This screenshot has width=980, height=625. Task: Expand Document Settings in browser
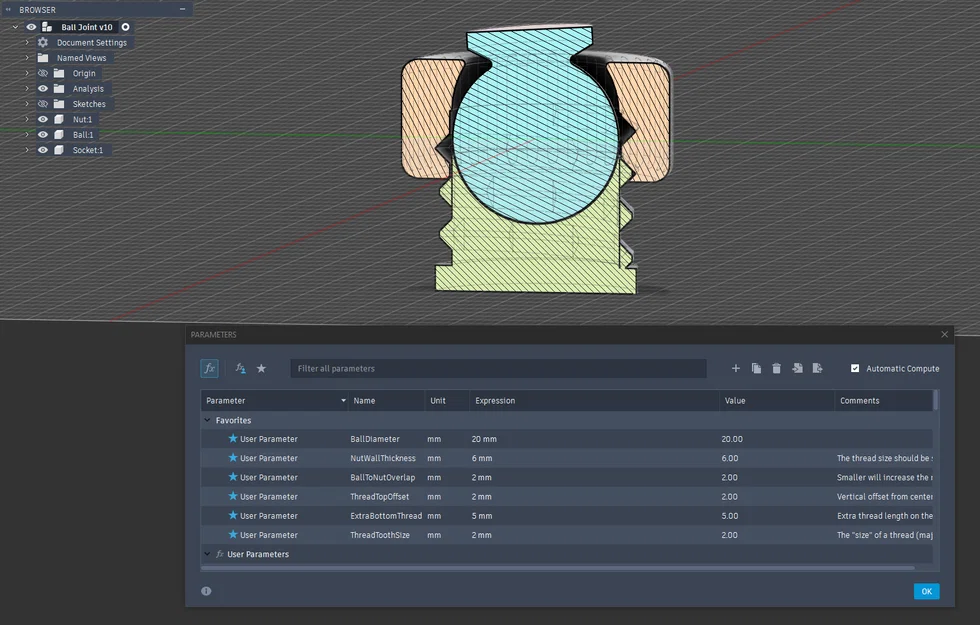pyautogui.click(x=27, y=42)
